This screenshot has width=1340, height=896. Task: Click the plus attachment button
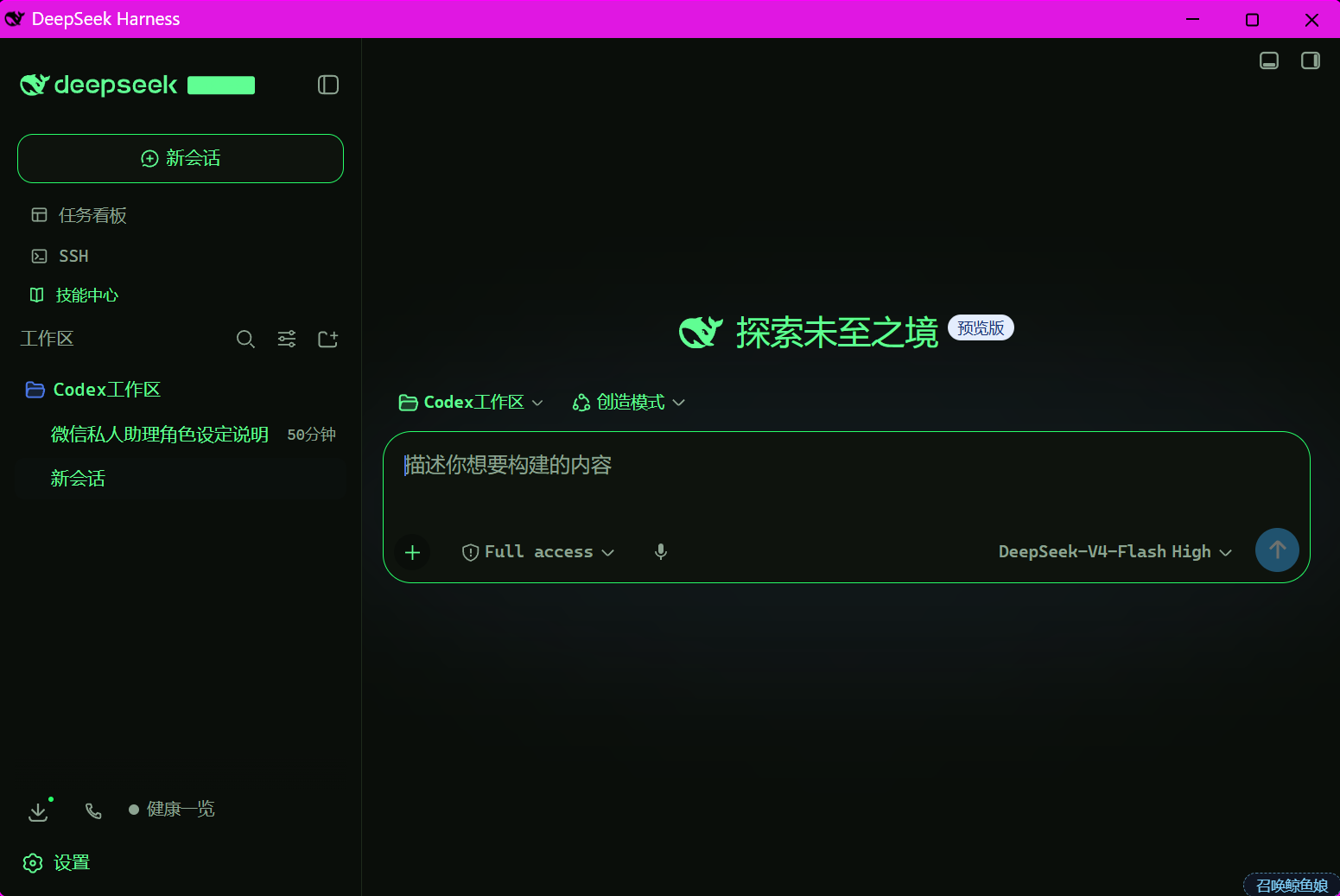coord(412,552)
